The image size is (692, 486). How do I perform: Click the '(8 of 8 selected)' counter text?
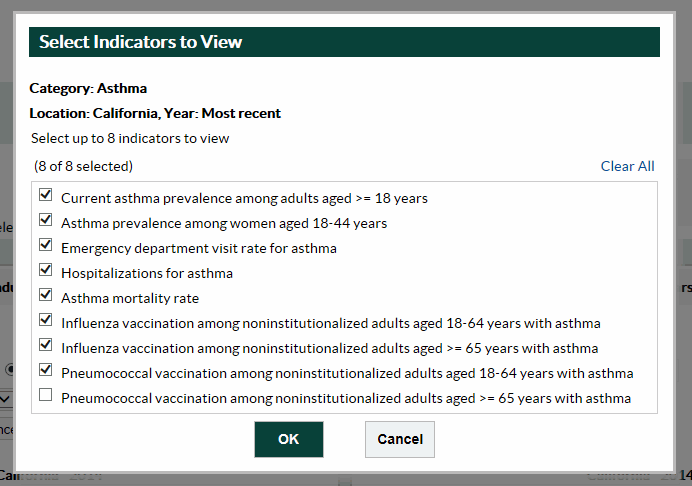(x=83, y=166)
